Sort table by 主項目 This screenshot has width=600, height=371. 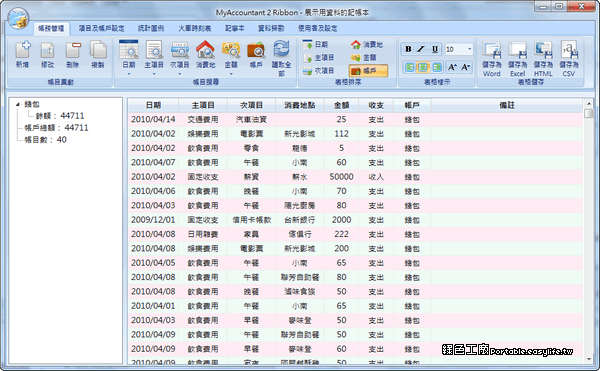click(x=319, y=58)
